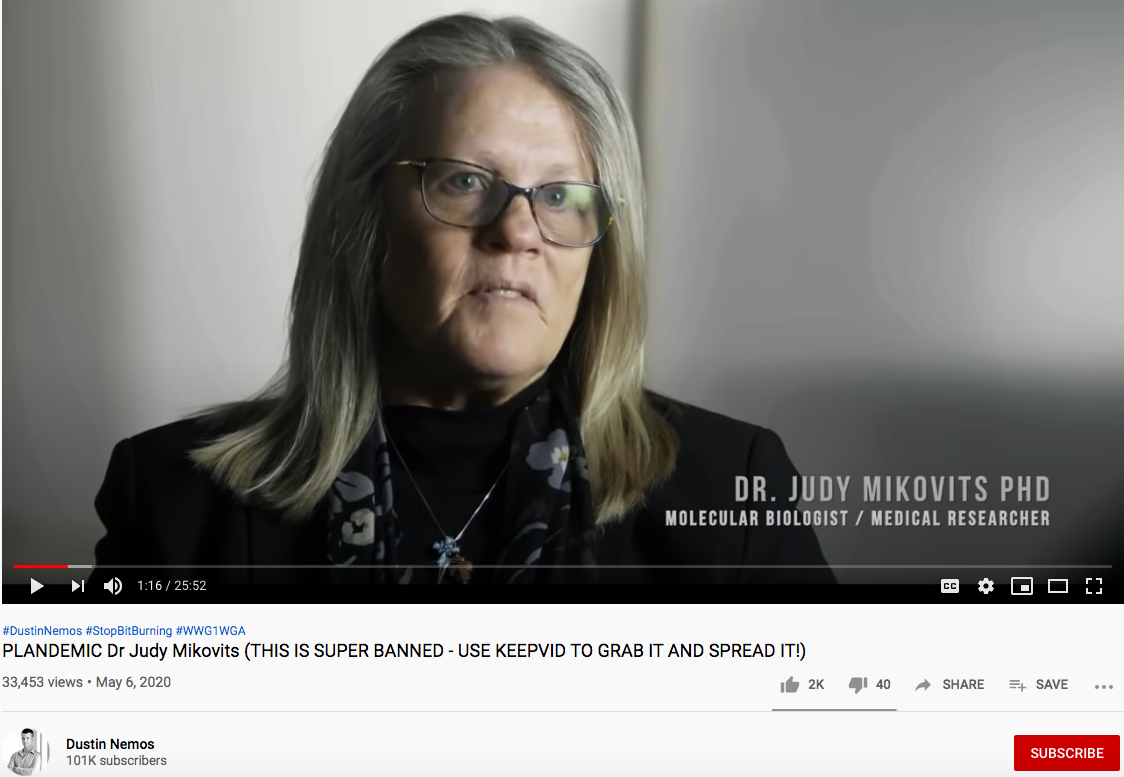1124x777 pixels.
Task: Switch to theater mode
Action: (1057, 586)
